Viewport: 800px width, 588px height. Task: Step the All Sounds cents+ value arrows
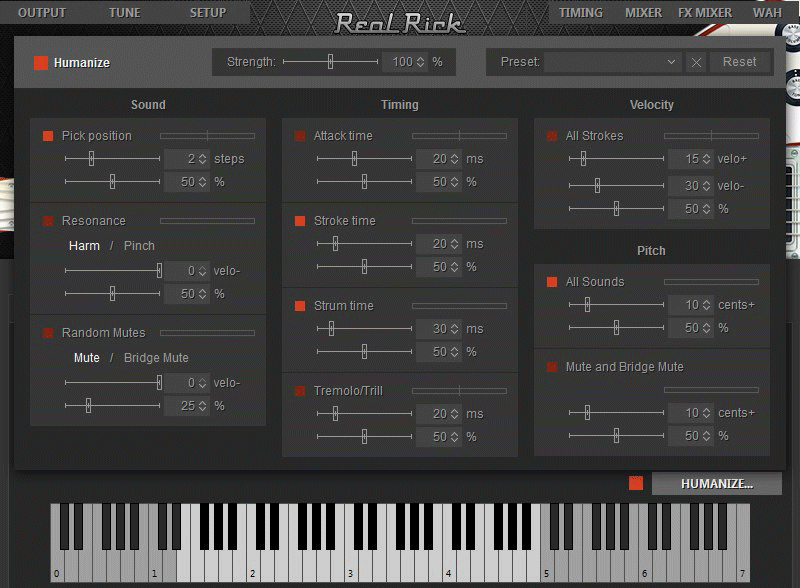(x=707, y=305)
